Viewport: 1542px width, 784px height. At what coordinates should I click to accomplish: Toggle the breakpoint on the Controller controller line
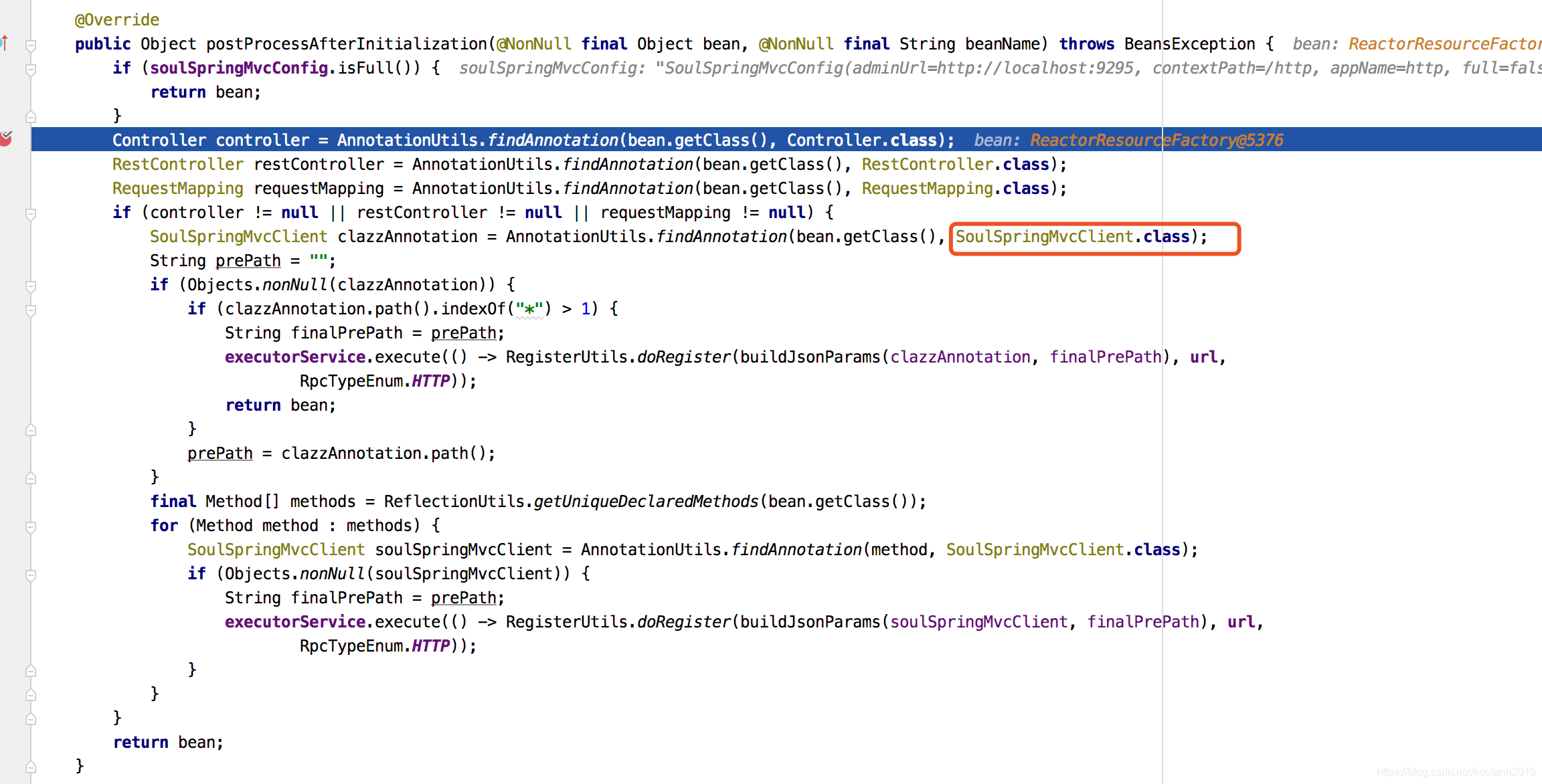click(x=6, y=139)
